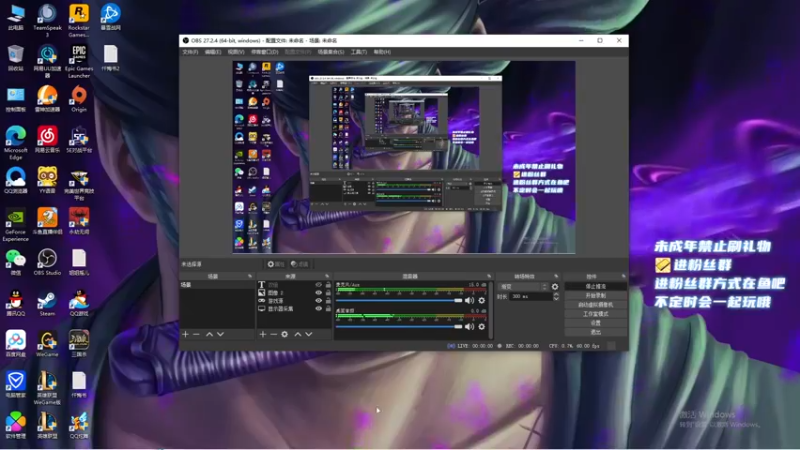Open the YY语音 desktop icon

47,180
